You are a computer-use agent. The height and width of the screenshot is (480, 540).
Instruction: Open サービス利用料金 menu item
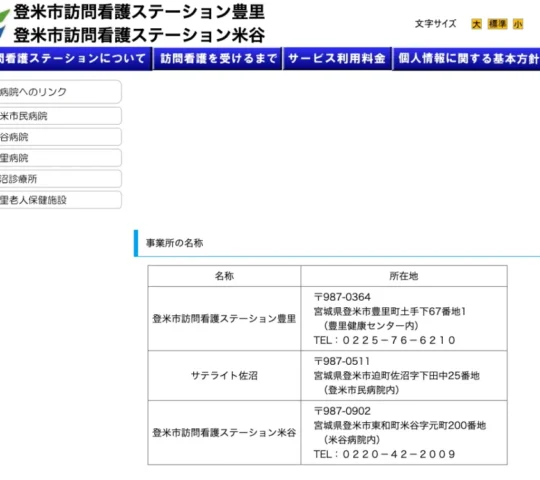coord(337,59)
